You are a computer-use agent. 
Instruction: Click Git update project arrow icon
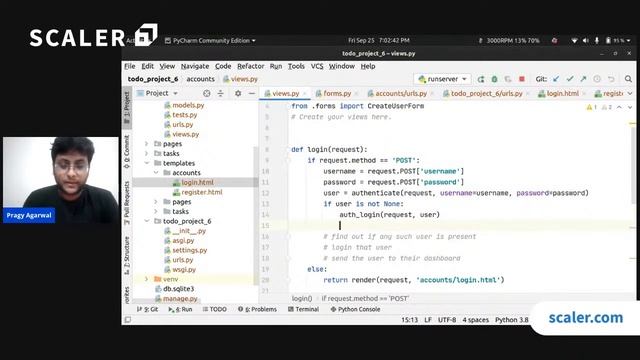point(556,79)
